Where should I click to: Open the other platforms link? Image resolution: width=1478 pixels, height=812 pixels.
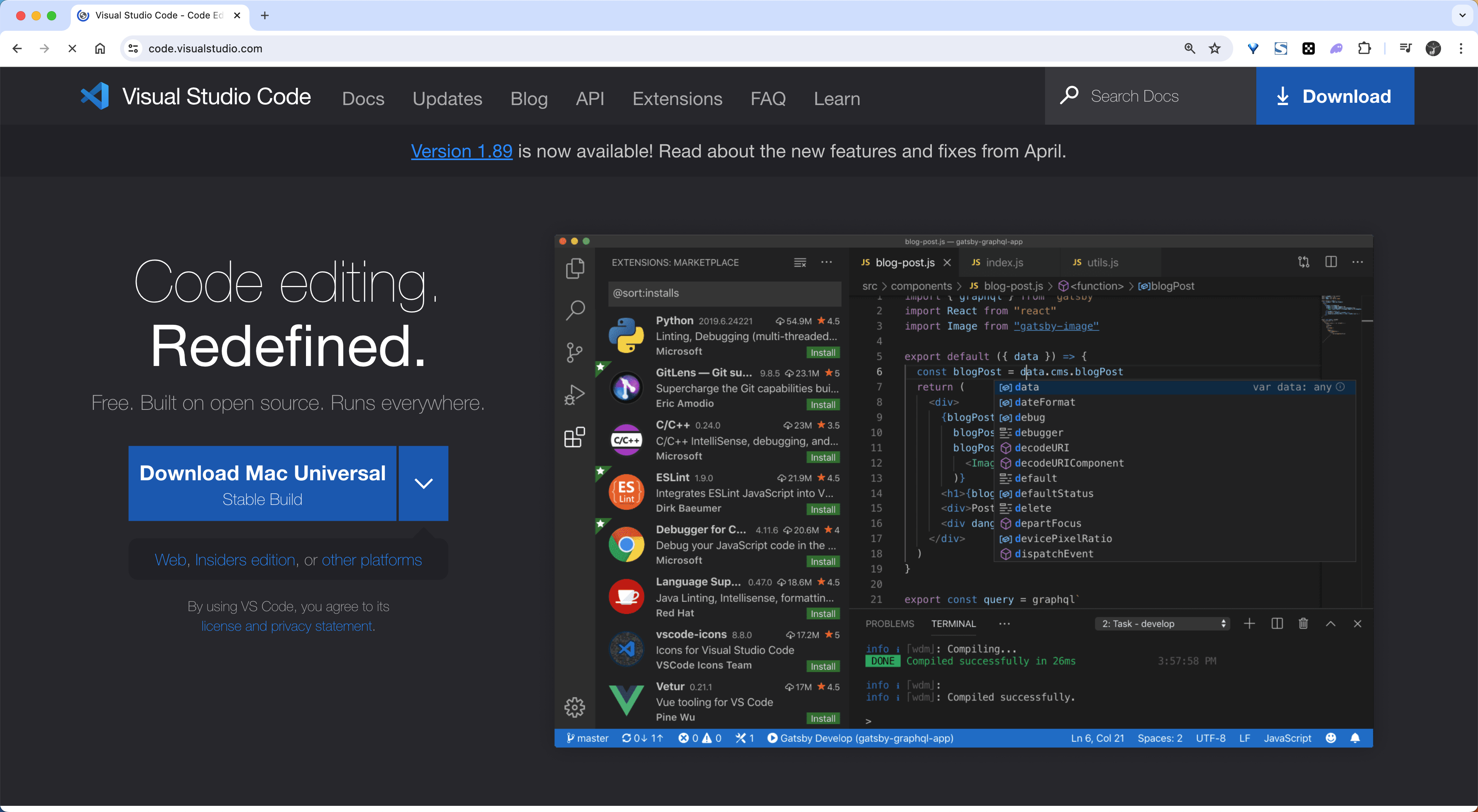(x=372, y=560)
